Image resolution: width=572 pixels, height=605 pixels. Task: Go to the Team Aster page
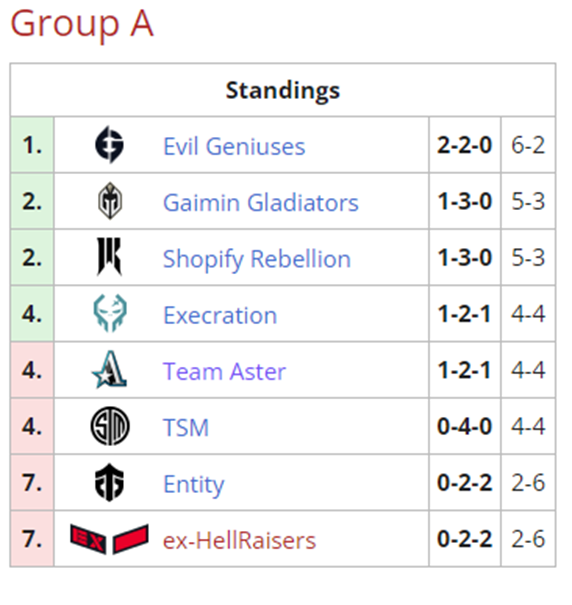[x=225, y=372]
